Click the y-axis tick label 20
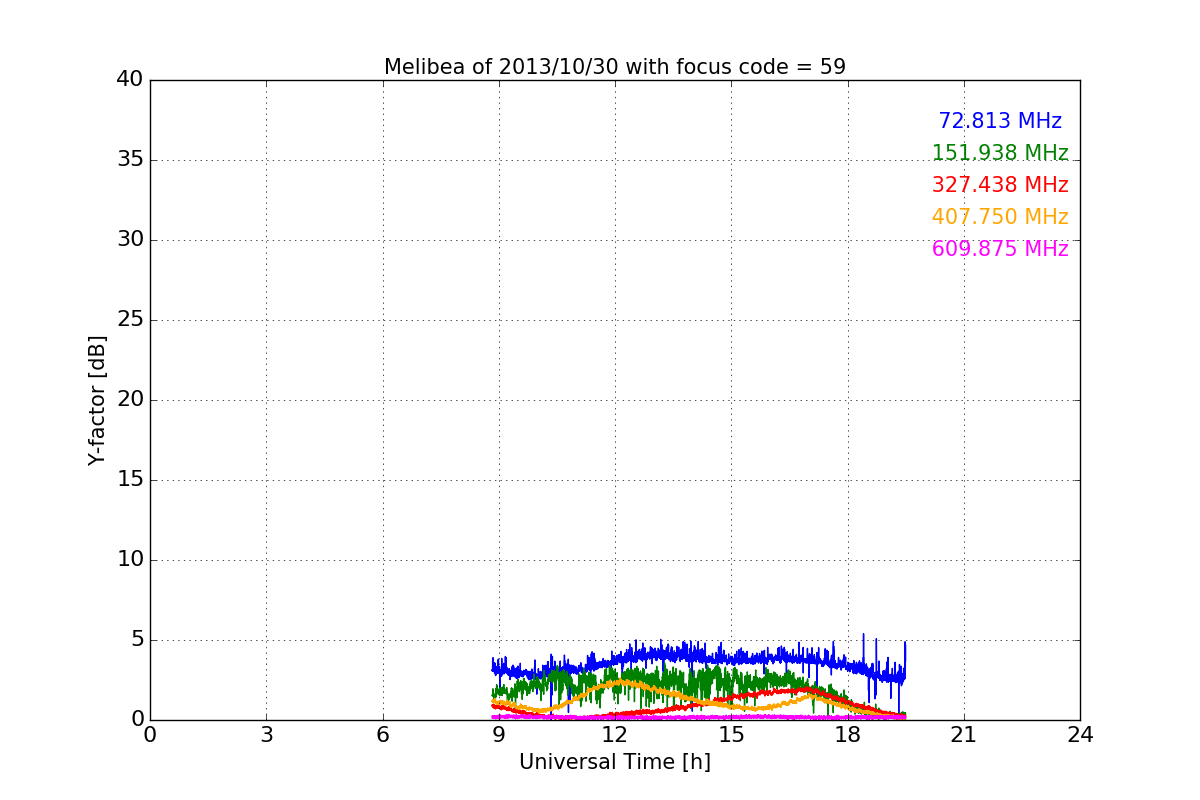The height and width of the screenshot is (800, 1200). coord(130,399)
